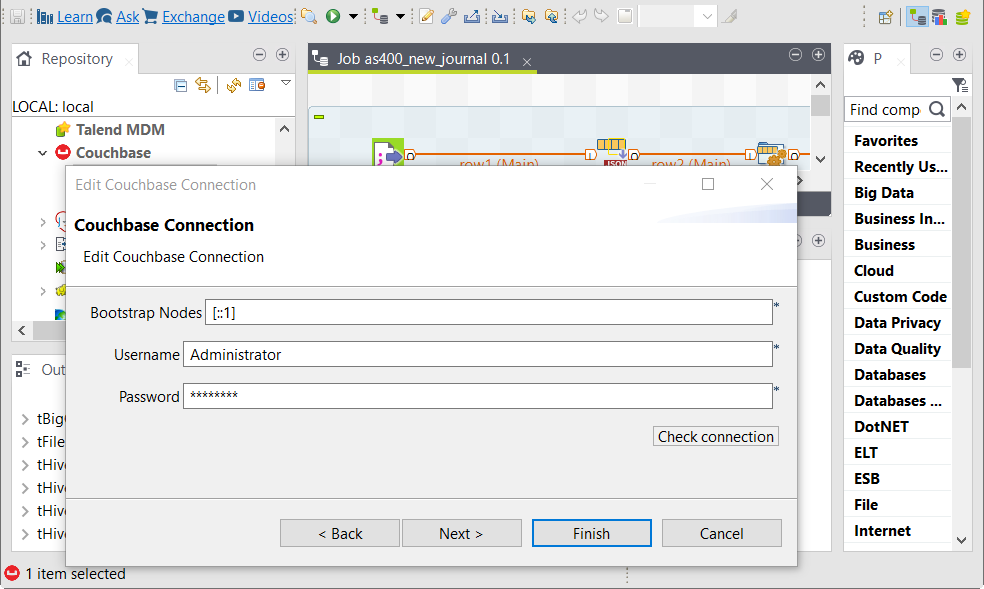
Task: Import items using the import toolbar icon
Action: point(499,16)
